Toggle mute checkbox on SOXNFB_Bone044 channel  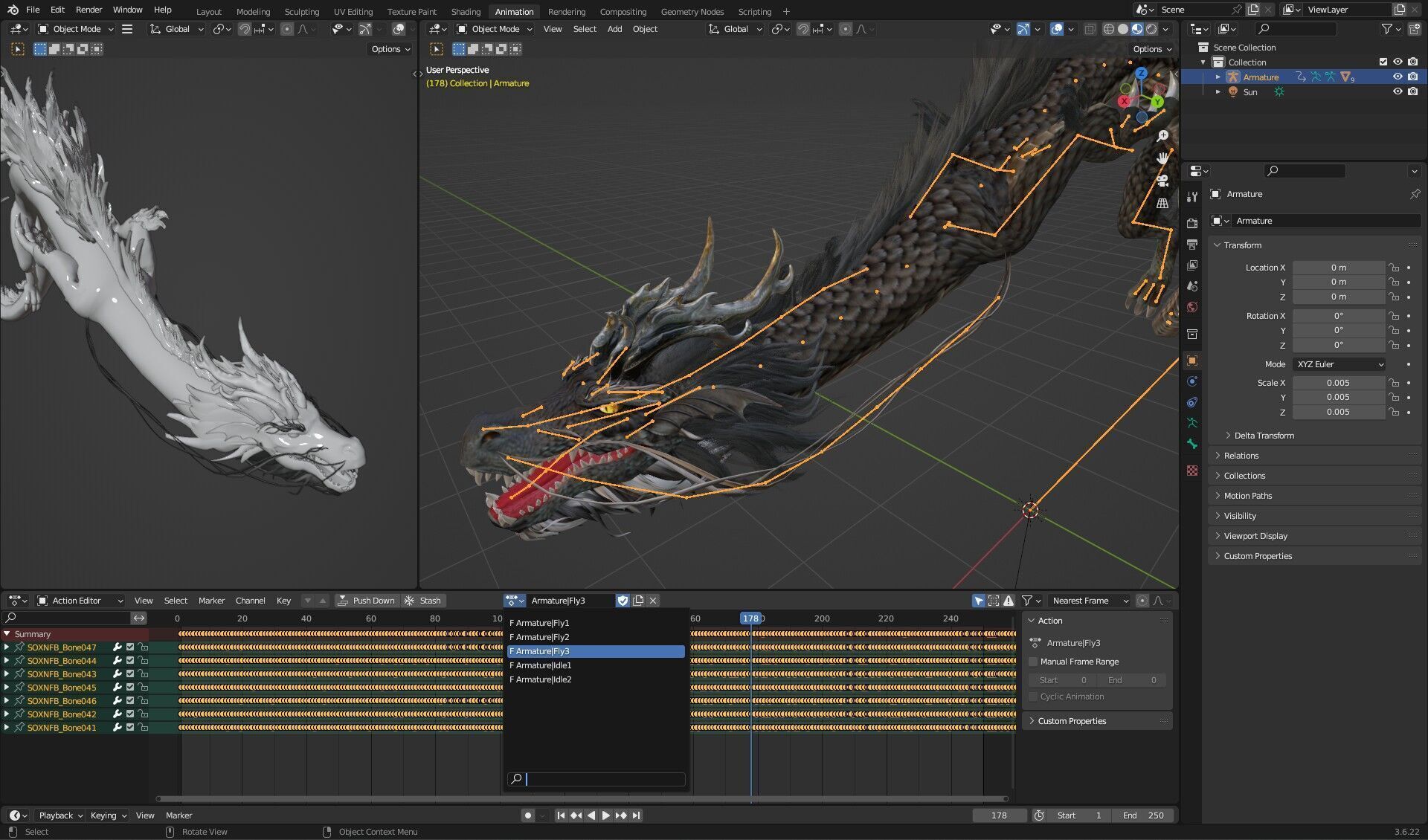130,661
